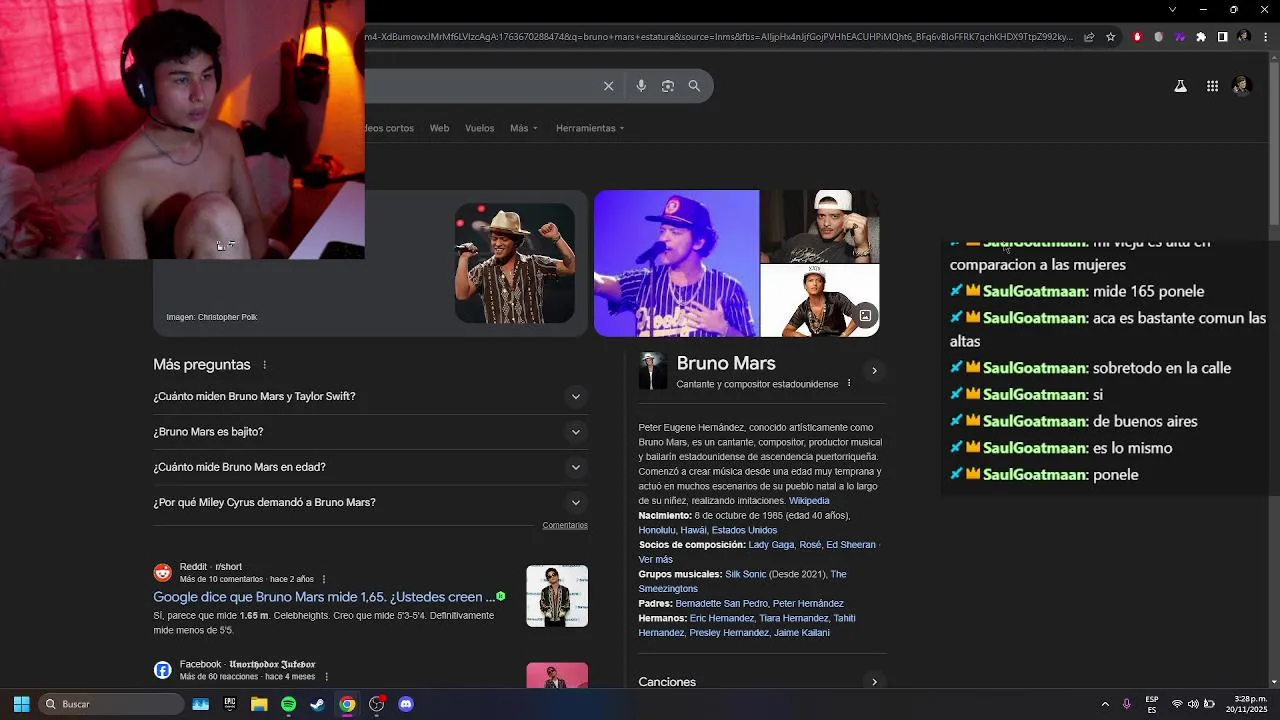1280x720 pixels.
Task: Open Silk Sonic group link
Action: (745, 575)
